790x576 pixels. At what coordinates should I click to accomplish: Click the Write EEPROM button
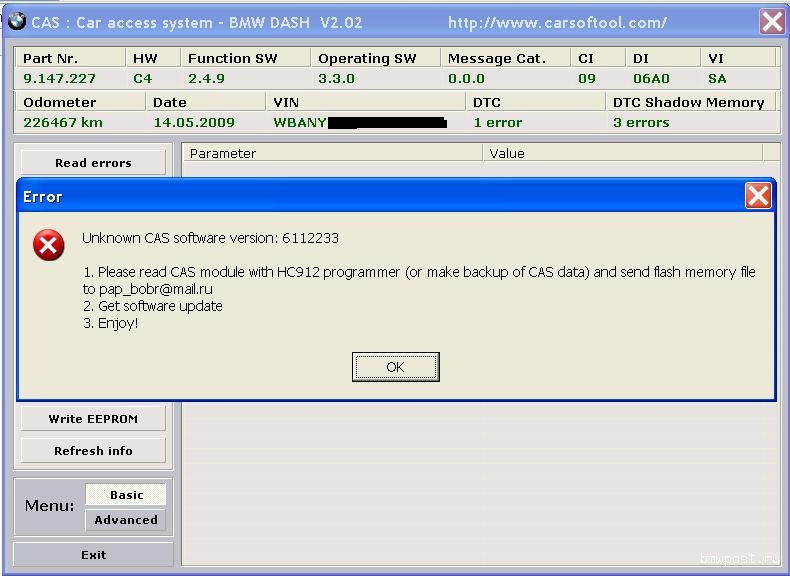pos(93,419)
